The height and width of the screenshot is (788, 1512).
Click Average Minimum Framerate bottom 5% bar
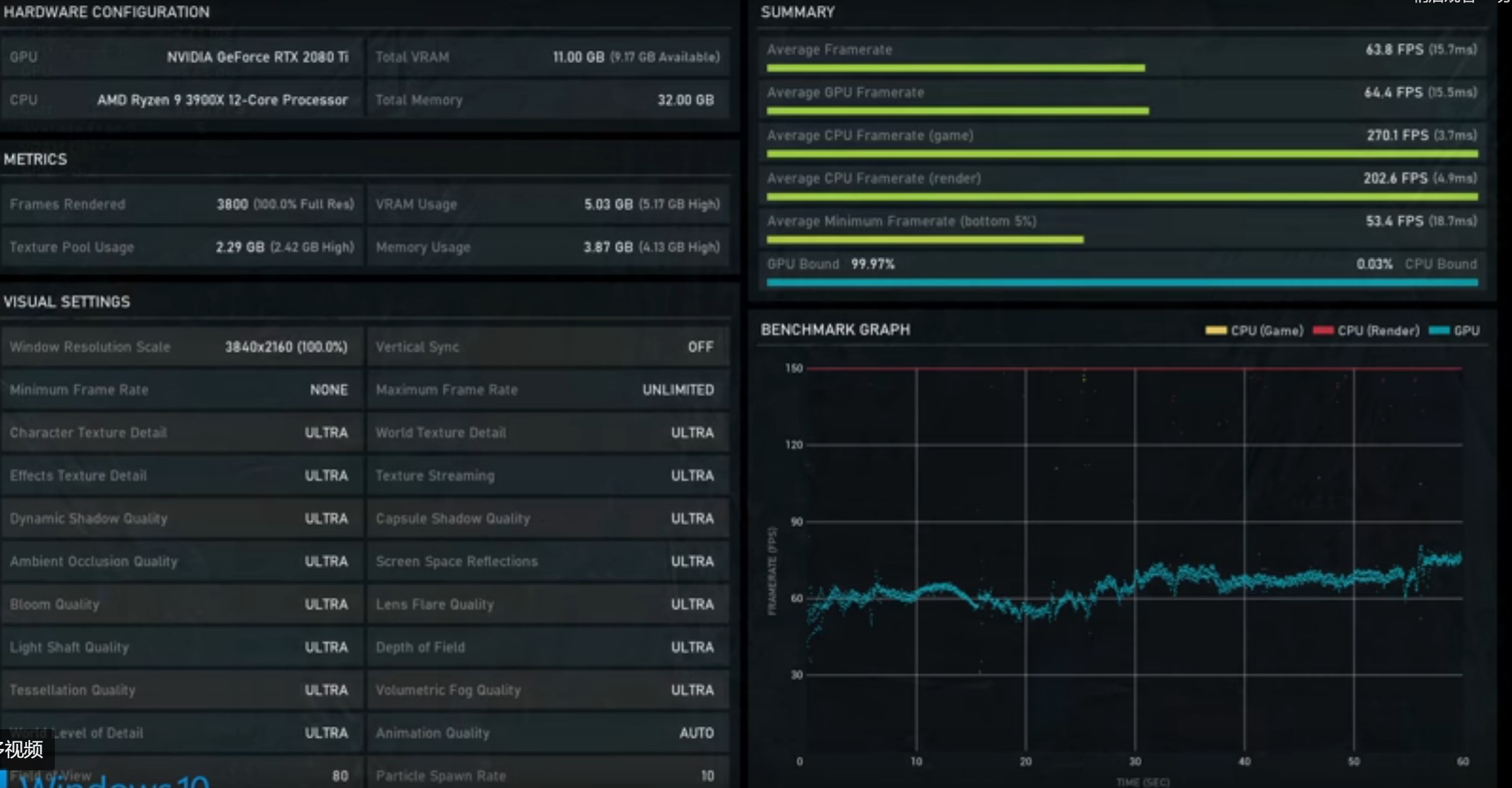point(924,240)
